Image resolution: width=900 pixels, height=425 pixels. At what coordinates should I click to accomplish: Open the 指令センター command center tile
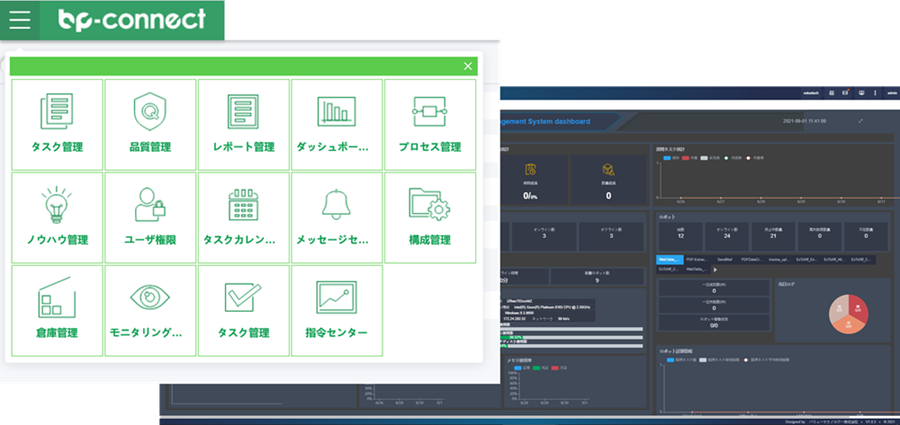click(336, 310)
